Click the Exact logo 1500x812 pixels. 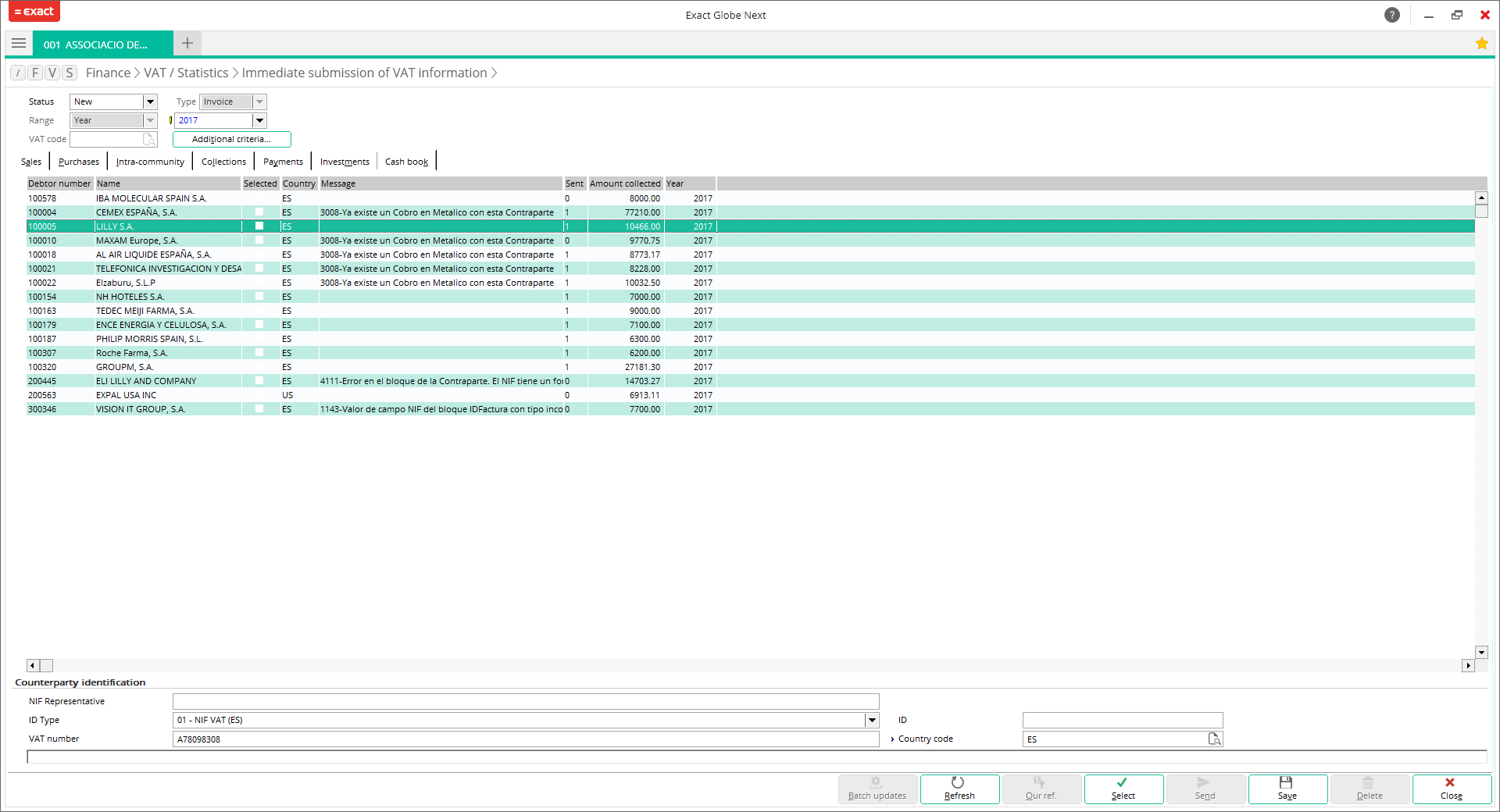(x=34, y=12)
